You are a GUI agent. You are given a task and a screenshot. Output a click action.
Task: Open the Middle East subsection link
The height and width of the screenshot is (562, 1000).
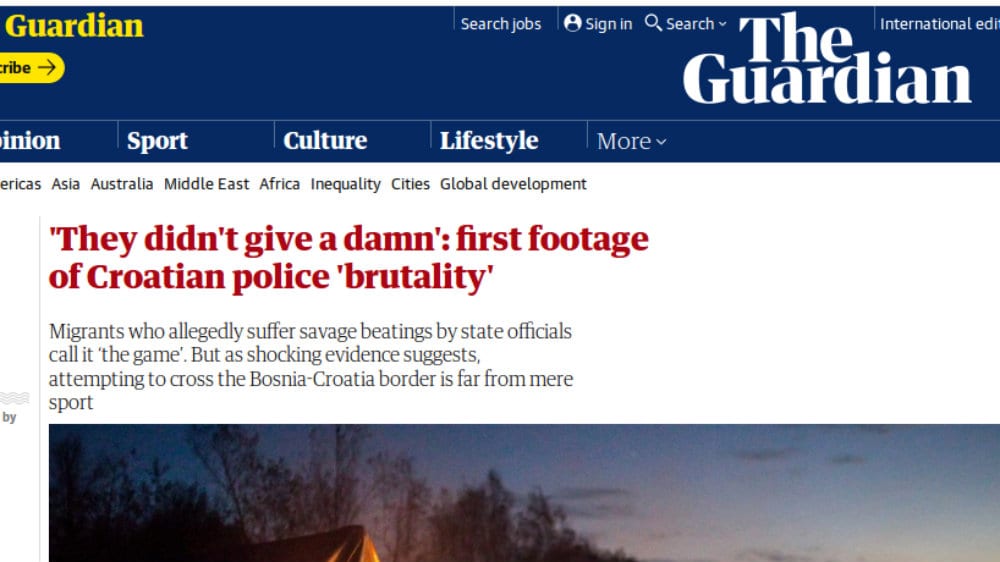click(206, 184)
